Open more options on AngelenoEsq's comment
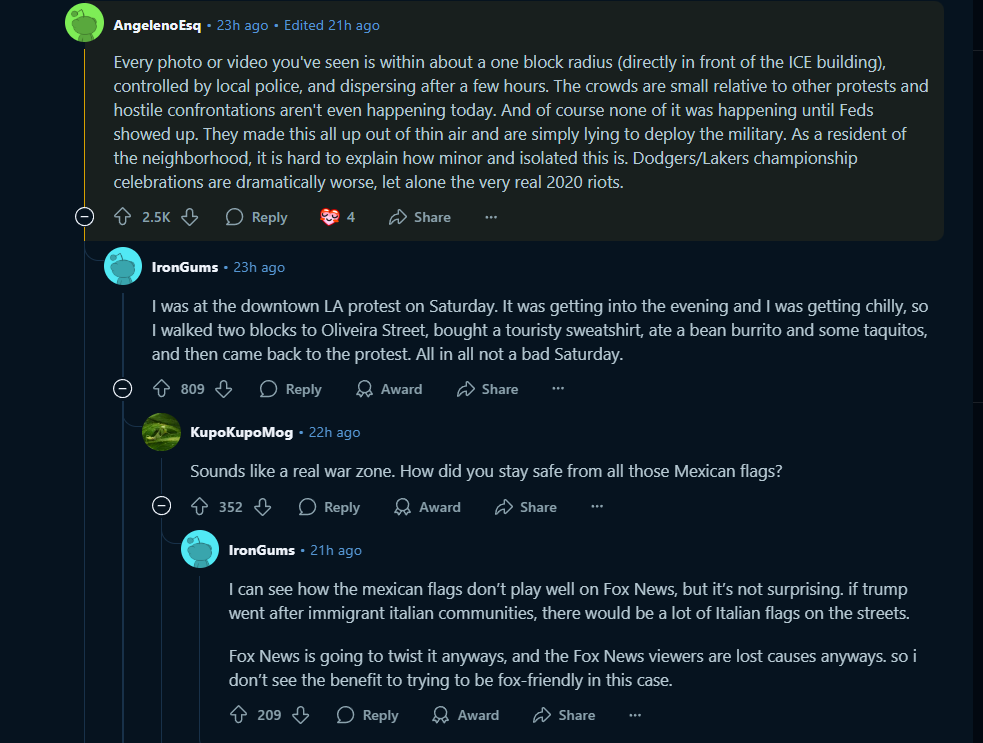Screen dimensions: 983x743 491,217
